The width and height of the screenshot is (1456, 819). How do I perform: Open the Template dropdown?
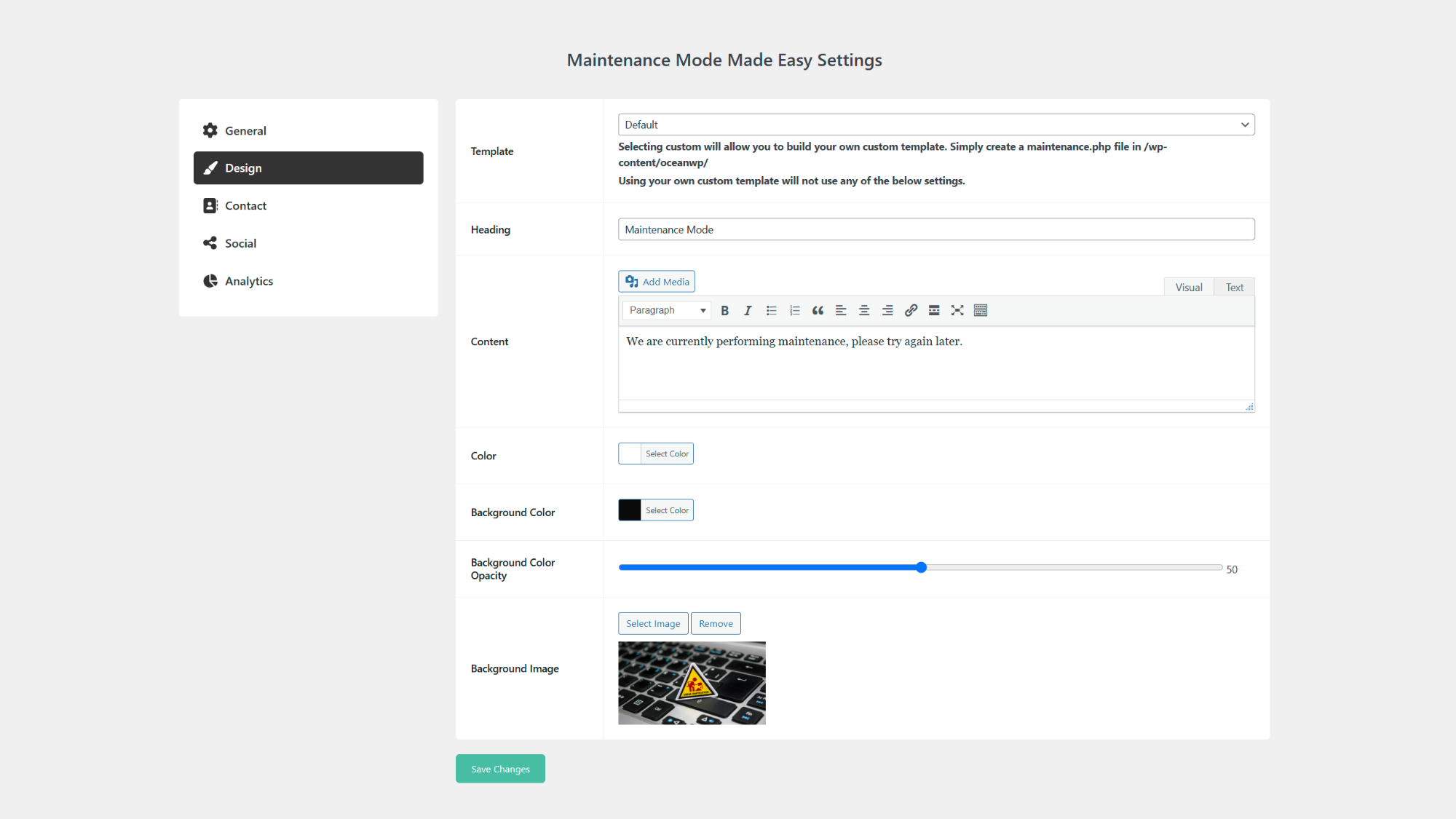[x=936, y=124]
